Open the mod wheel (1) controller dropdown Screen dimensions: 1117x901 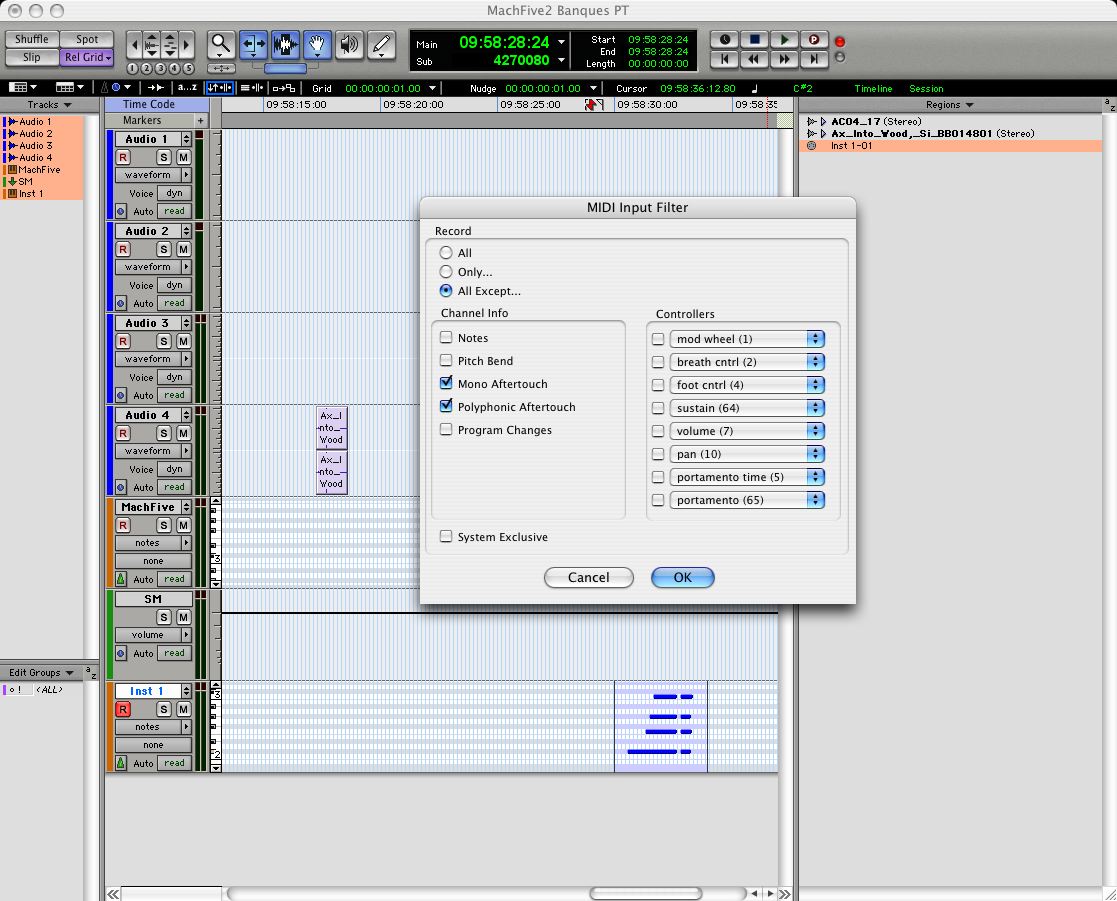coord(746,339)
